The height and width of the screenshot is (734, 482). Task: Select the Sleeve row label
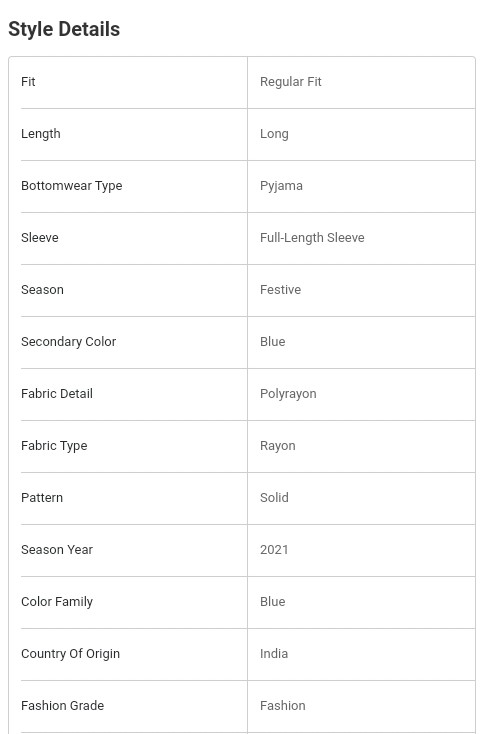tap(40, 238)
